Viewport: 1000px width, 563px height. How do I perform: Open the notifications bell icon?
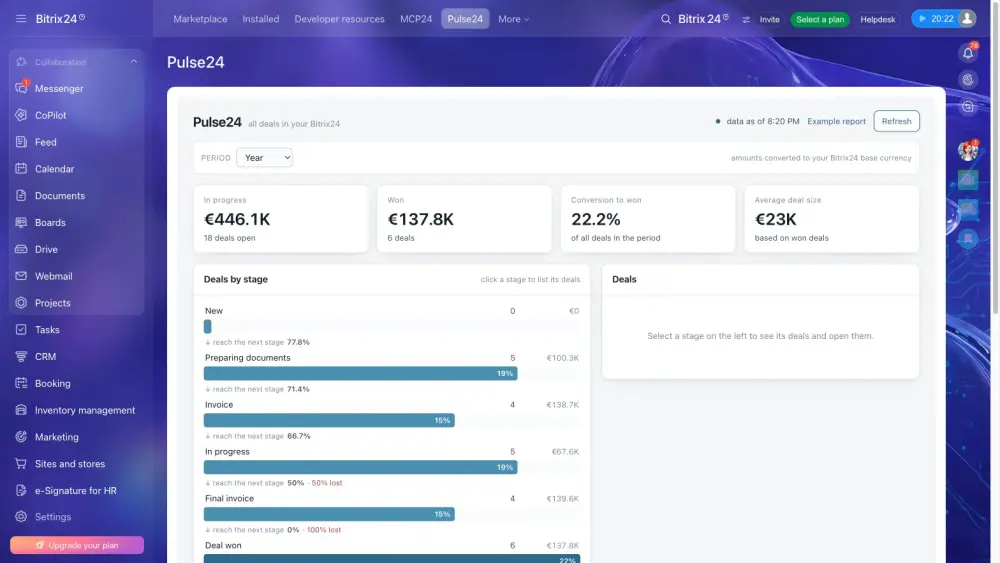pos(968,52)
